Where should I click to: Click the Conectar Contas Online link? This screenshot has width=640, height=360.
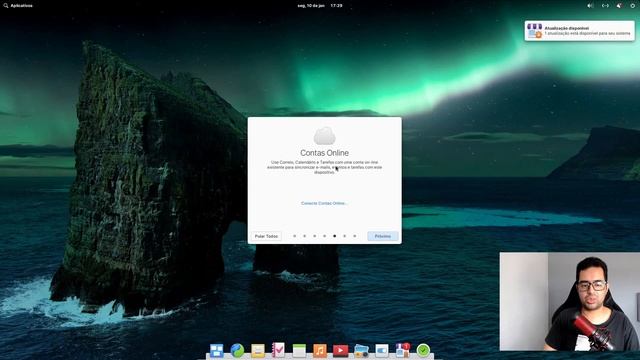[324, 203]
